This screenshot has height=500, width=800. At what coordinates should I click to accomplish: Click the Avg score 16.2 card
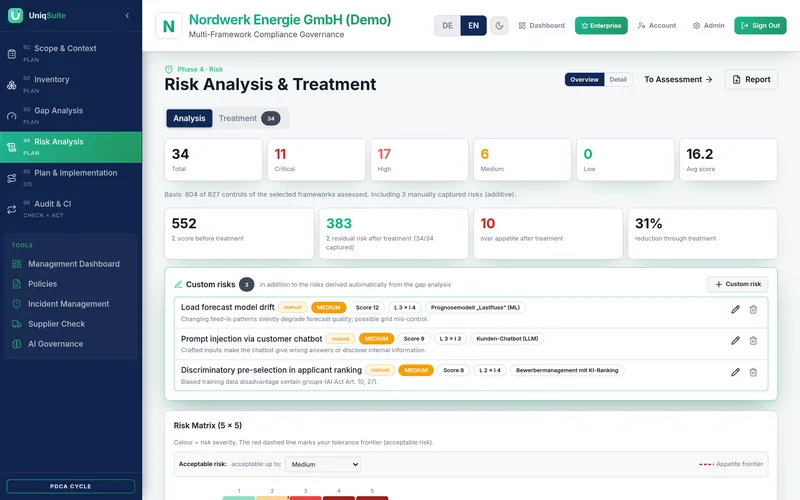pyautogui.click(x=728, y=160)
